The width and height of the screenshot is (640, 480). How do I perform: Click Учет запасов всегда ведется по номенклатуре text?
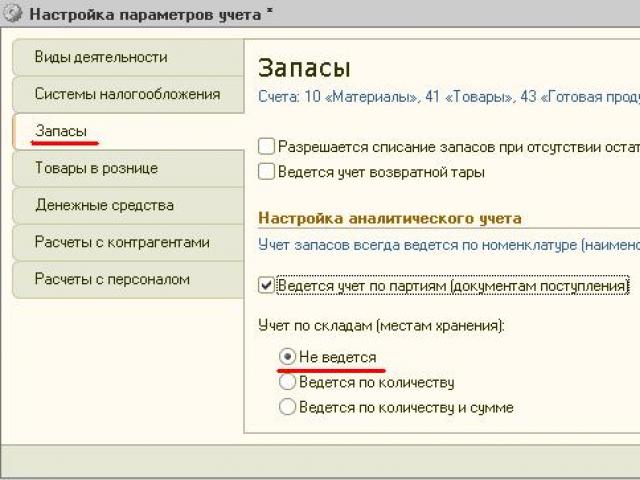click(x=446, y=243)
